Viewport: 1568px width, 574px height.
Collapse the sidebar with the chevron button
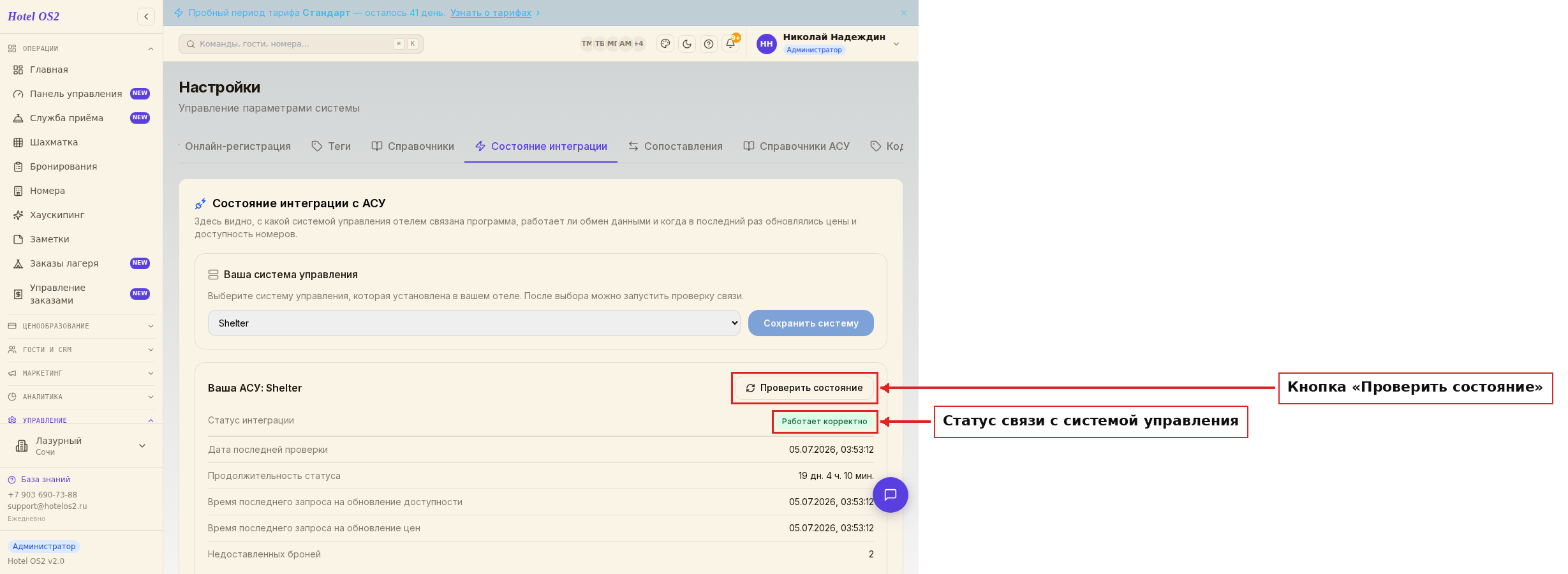[146, 17]
